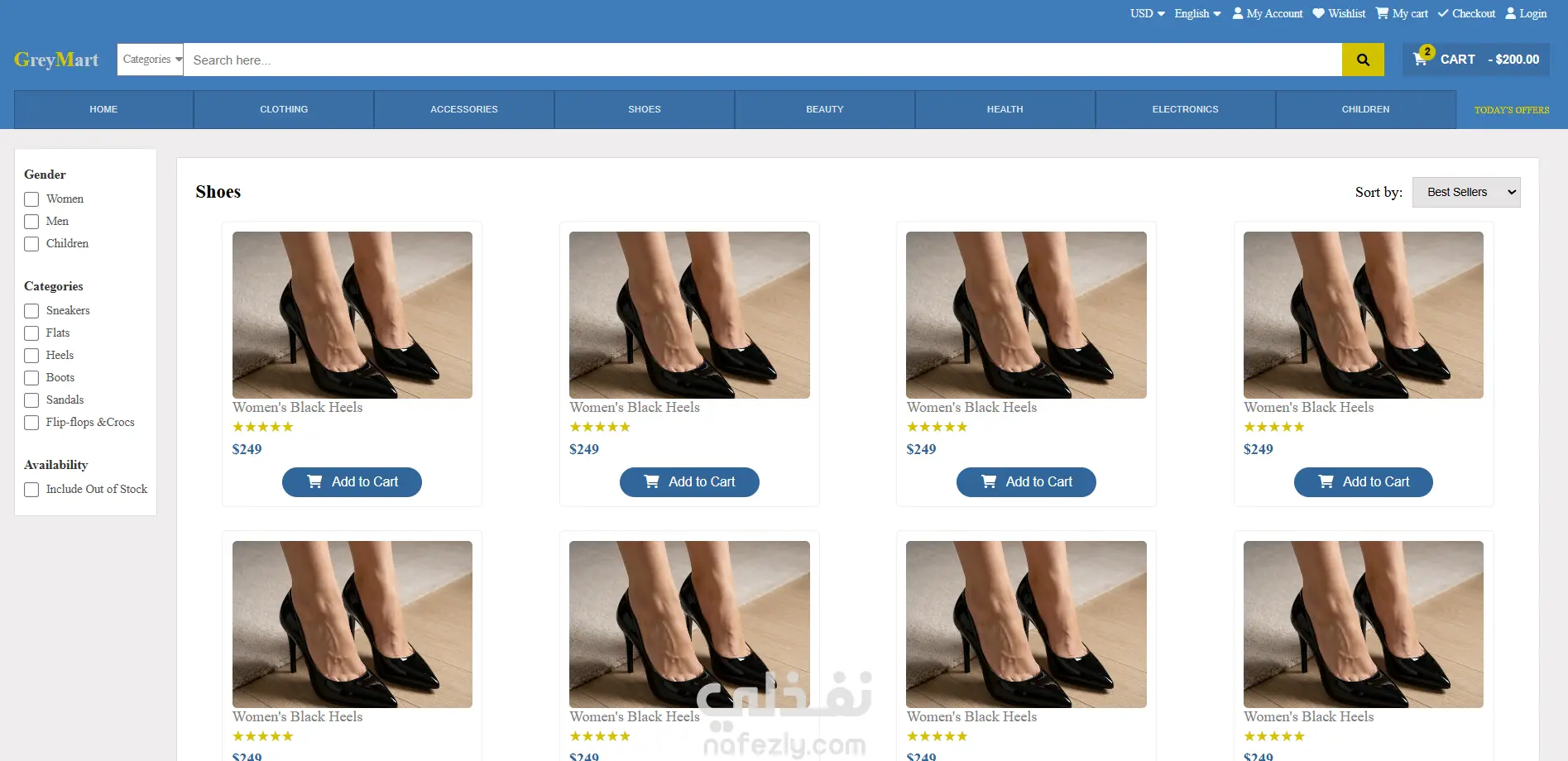The width and height of the screenshot is (1568, 761).
Task: Navigate to the HEALTH section
Action: point(1005,109)
